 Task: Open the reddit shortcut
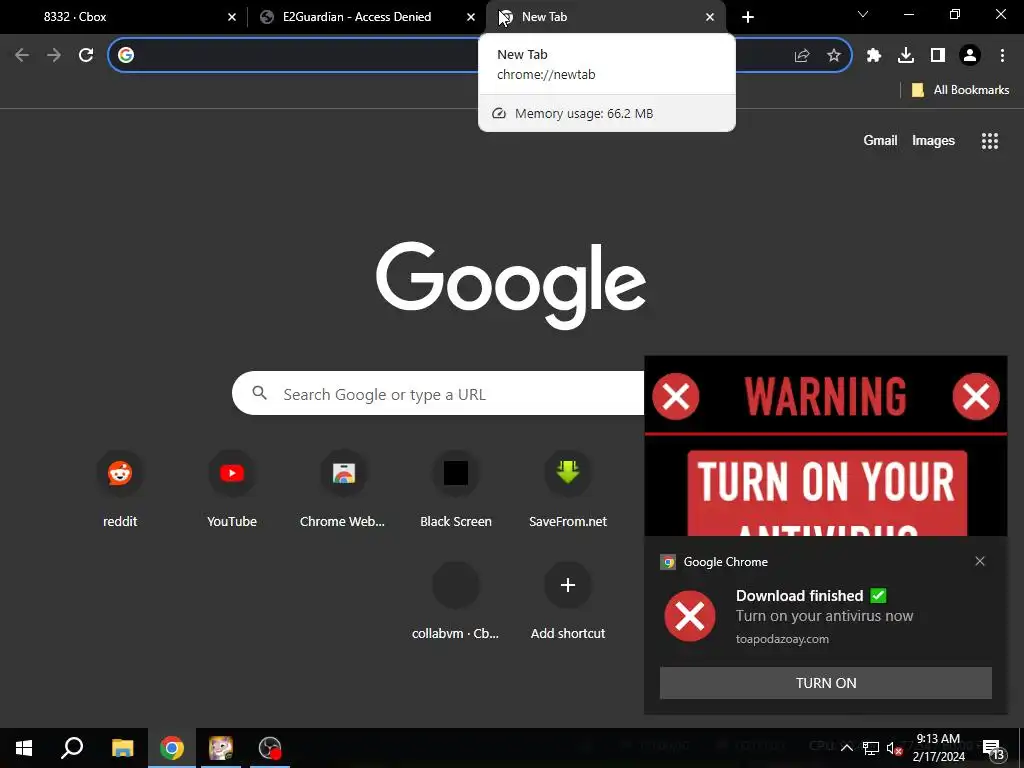120,488
